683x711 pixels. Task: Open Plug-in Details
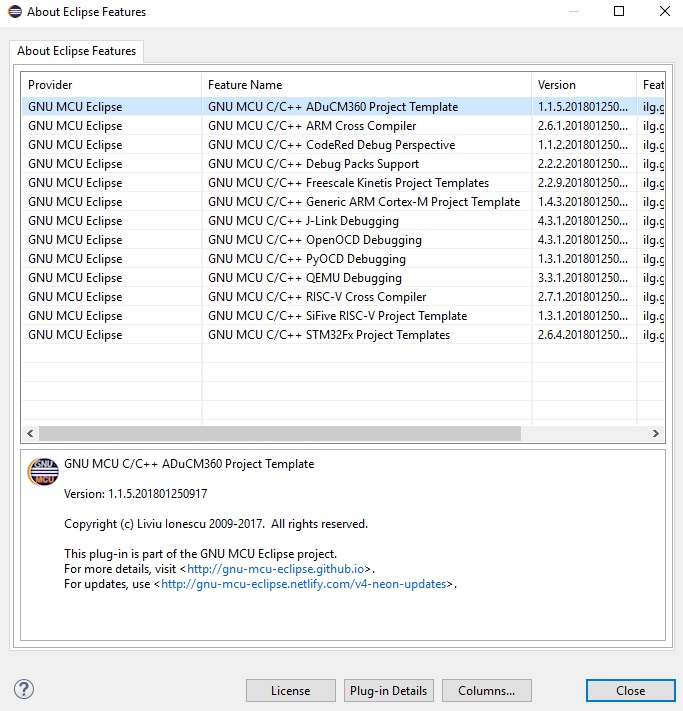pos(388,690)
